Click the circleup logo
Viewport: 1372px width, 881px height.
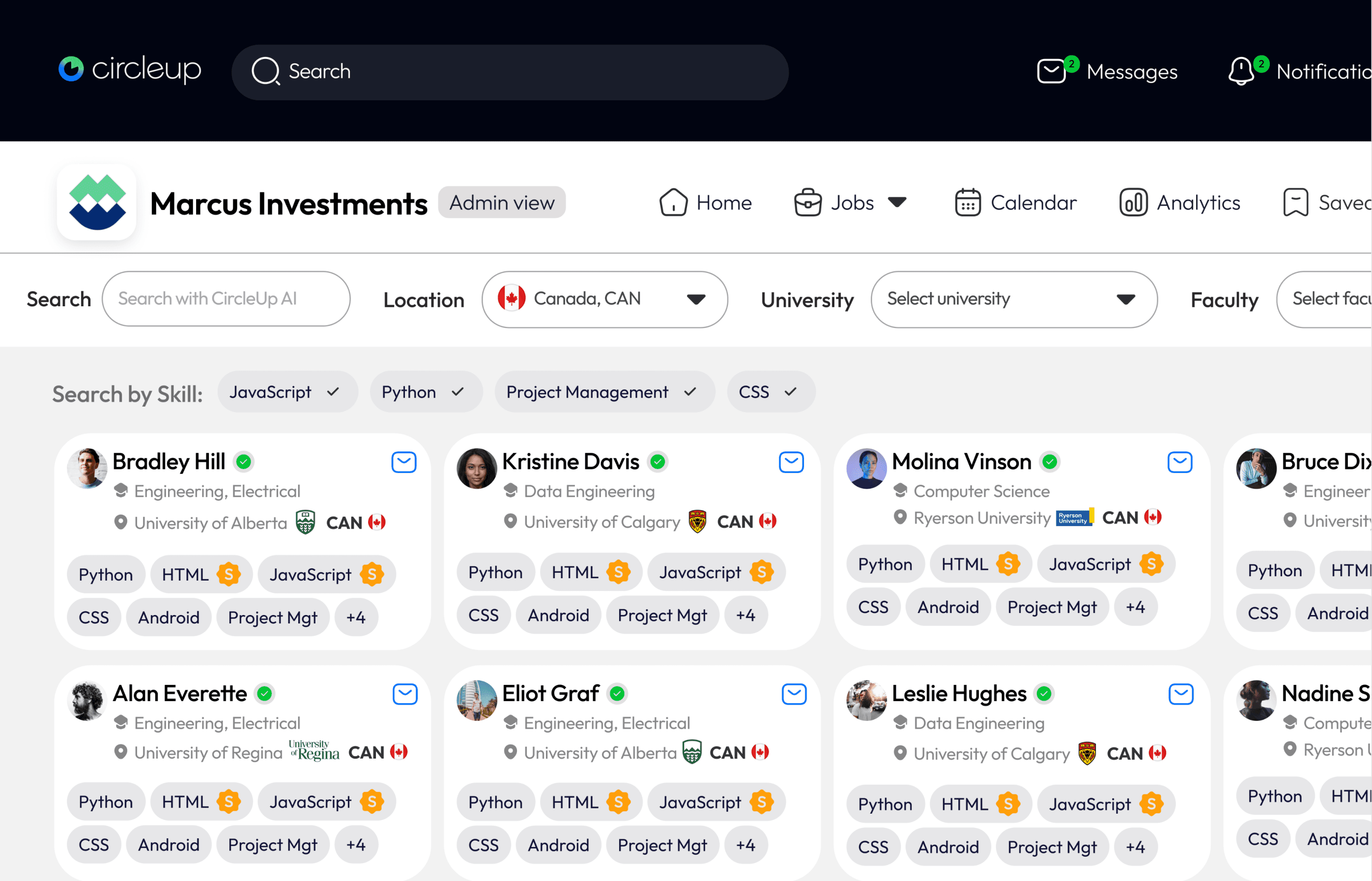point(130,70)
